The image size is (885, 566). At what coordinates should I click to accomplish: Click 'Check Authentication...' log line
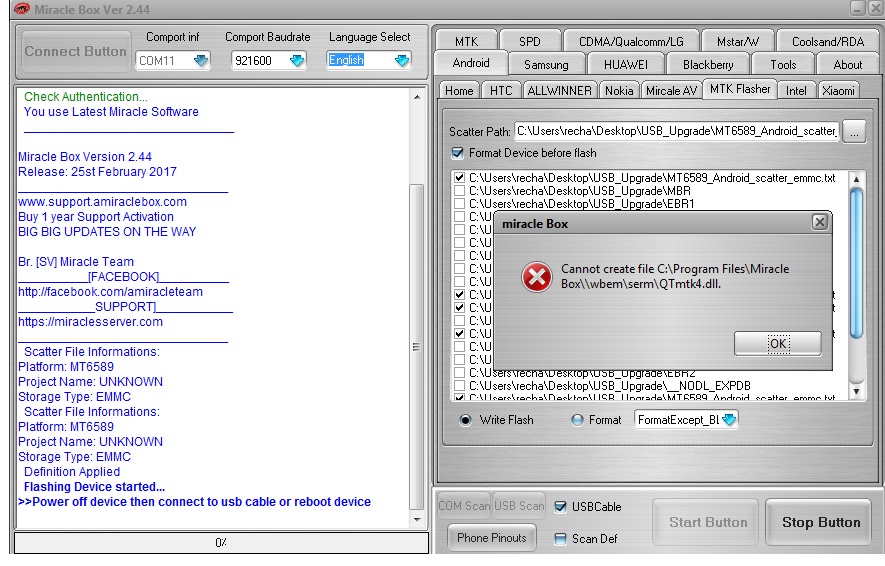pos(86,96)
